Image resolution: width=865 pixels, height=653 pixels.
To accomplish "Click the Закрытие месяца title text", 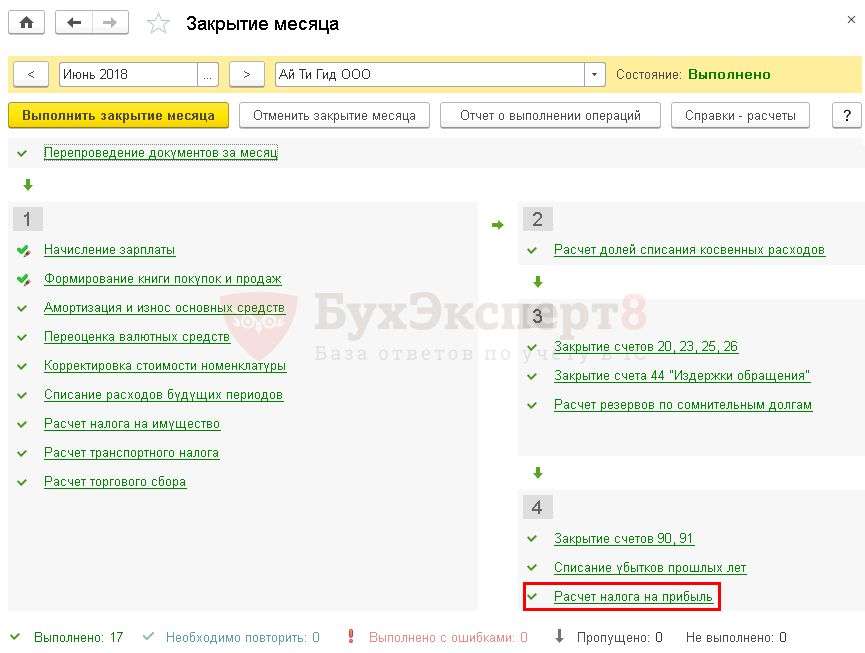I will coord(263,24).
